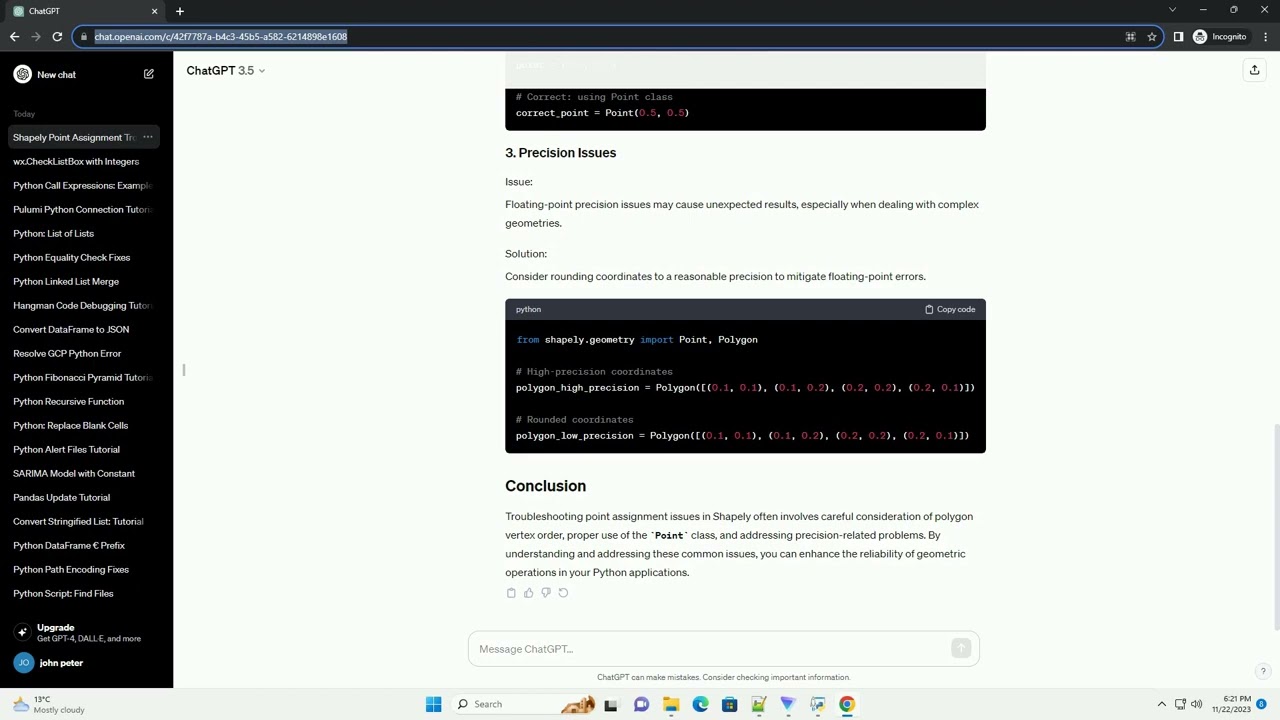Open Python Script: Find Files chat
Image resolution: width=1280 pixels, height=720 pixels.
[86, 593]
